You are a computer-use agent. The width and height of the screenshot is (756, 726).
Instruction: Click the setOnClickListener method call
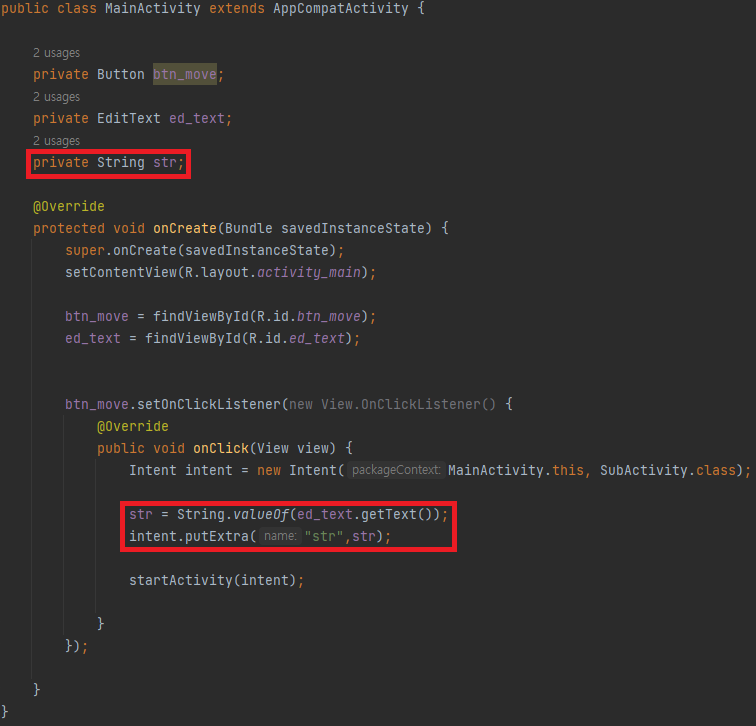point(209,404)
